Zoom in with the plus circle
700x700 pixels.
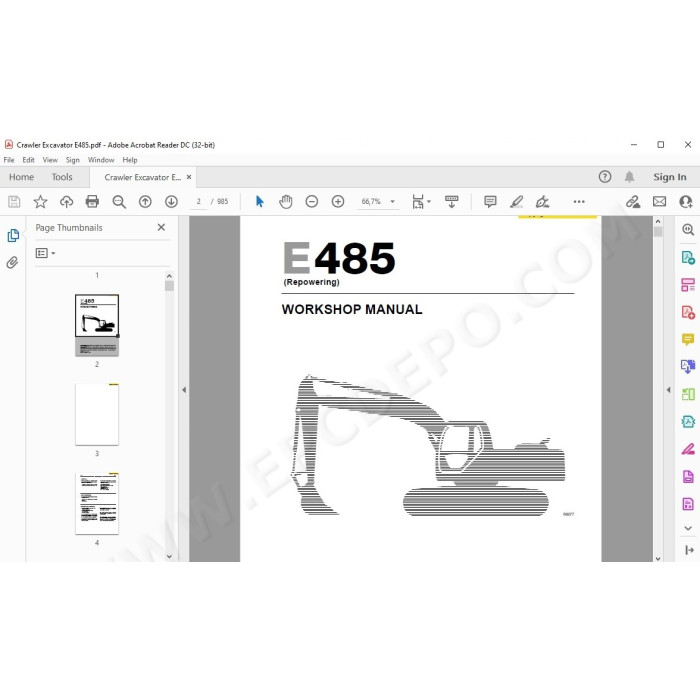point(338,202)
